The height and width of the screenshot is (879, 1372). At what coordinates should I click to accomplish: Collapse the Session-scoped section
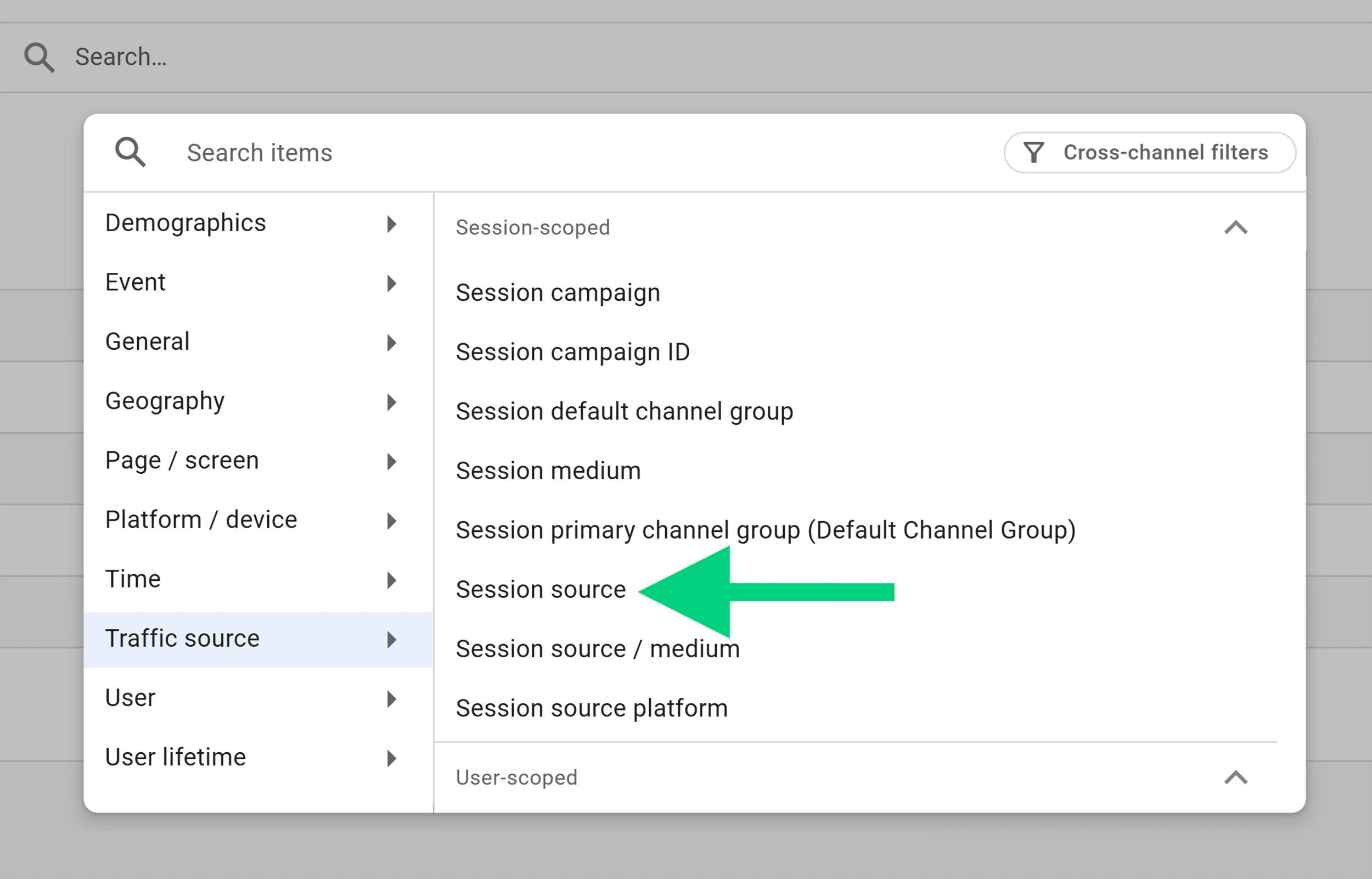1236,228
